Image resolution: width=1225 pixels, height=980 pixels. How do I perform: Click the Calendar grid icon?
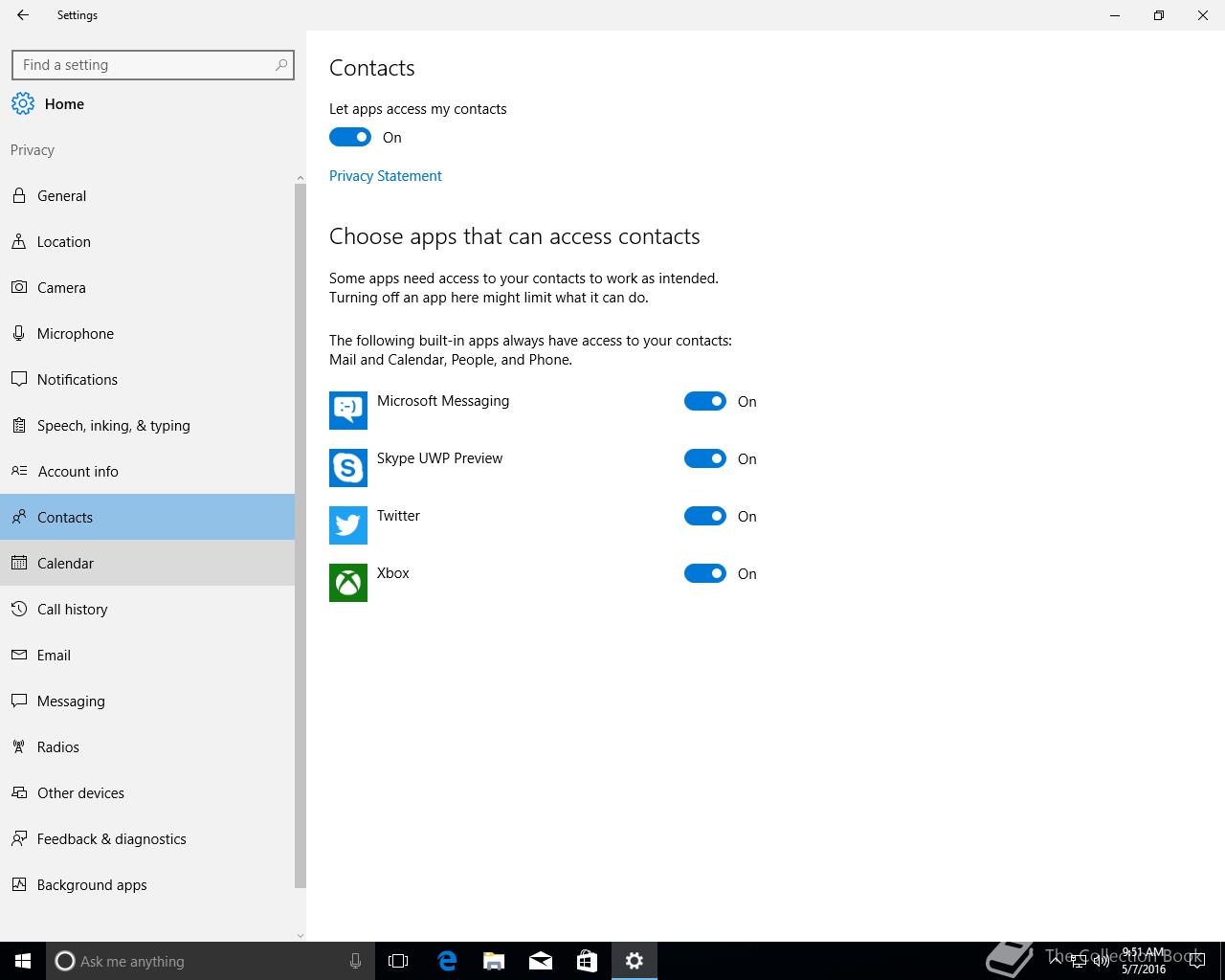tap(19, 563)
